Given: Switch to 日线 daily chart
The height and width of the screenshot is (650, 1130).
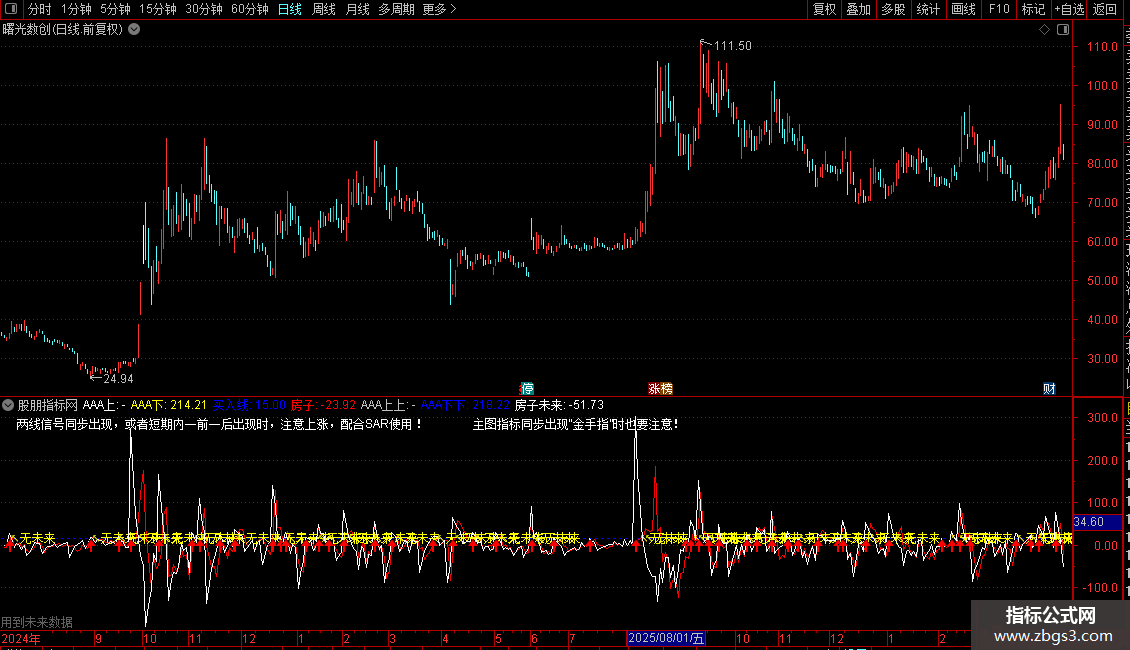Looking at the screenshot, I should click(x=290, y=9).
